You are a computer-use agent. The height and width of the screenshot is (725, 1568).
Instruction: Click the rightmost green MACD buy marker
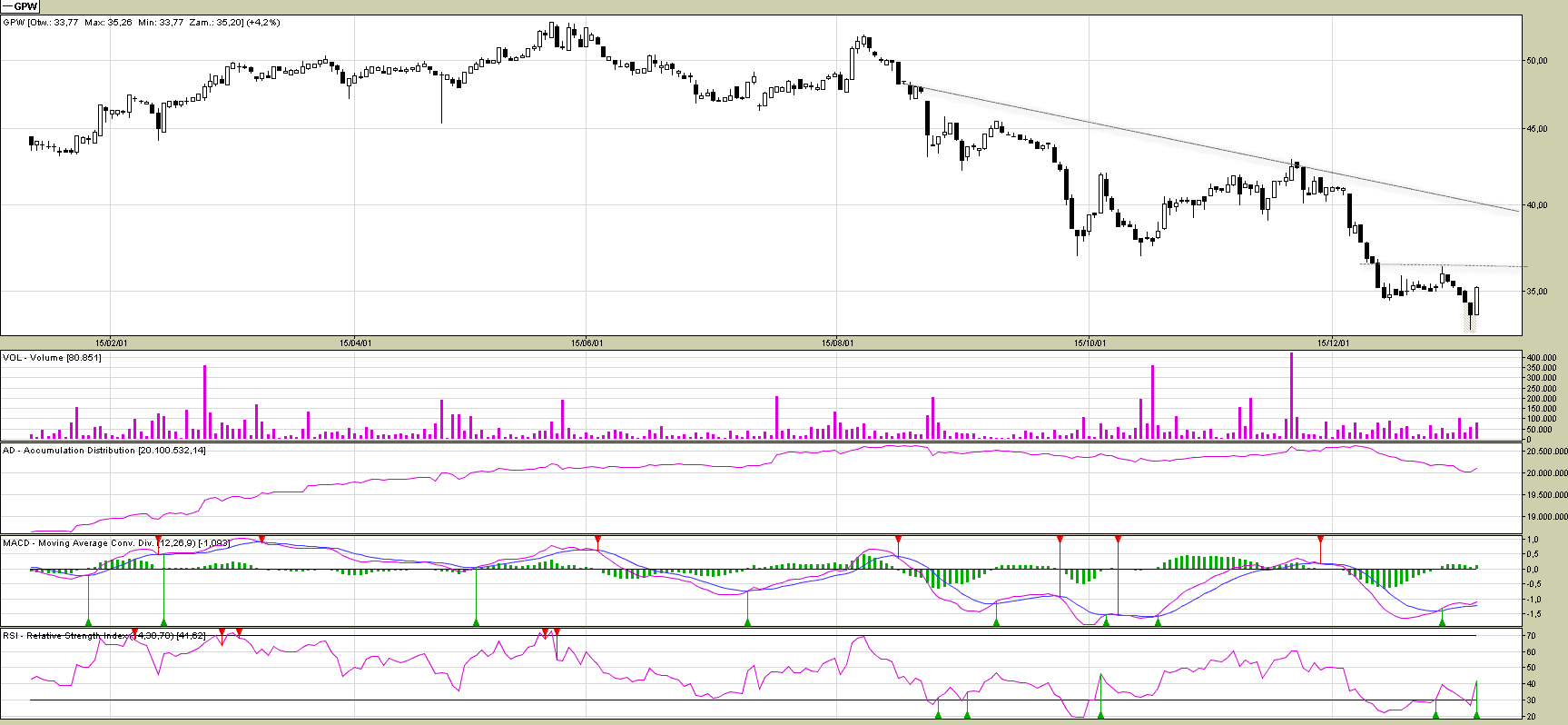(x=1442, y=621)
